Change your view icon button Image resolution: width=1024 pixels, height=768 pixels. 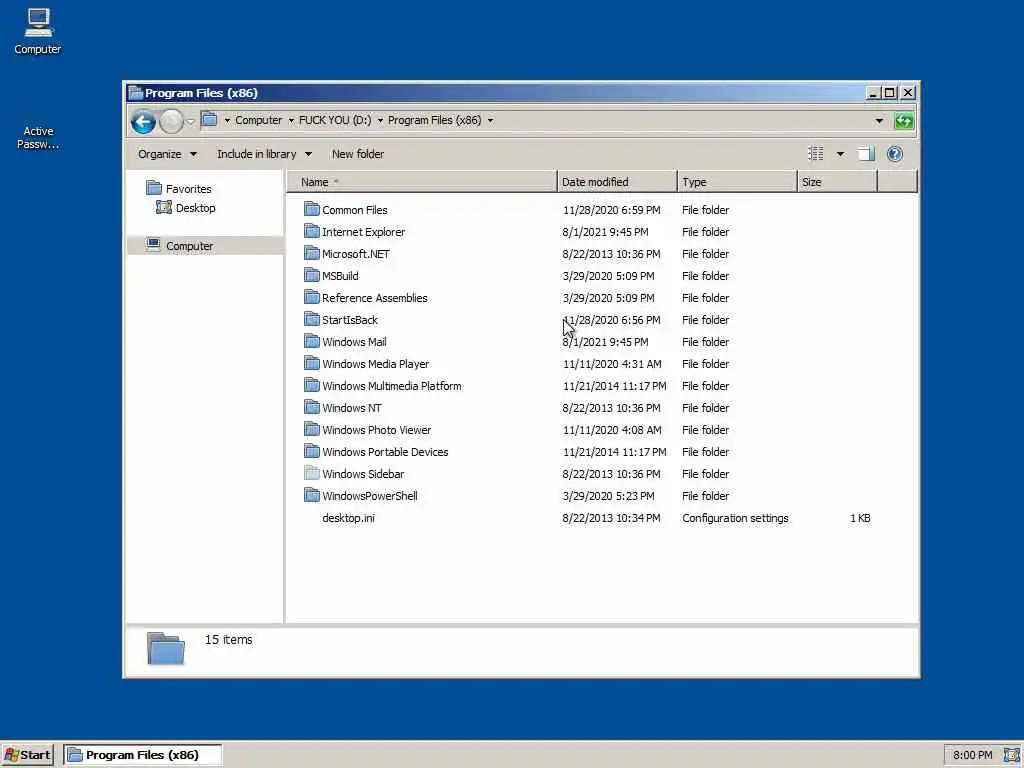click(x=816, y=154)
